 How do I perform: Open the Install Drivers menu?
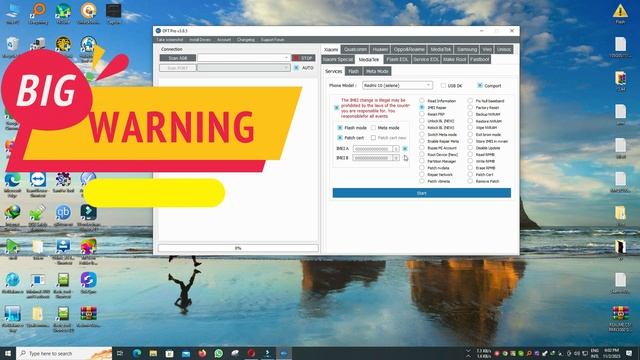pos(200,40)
